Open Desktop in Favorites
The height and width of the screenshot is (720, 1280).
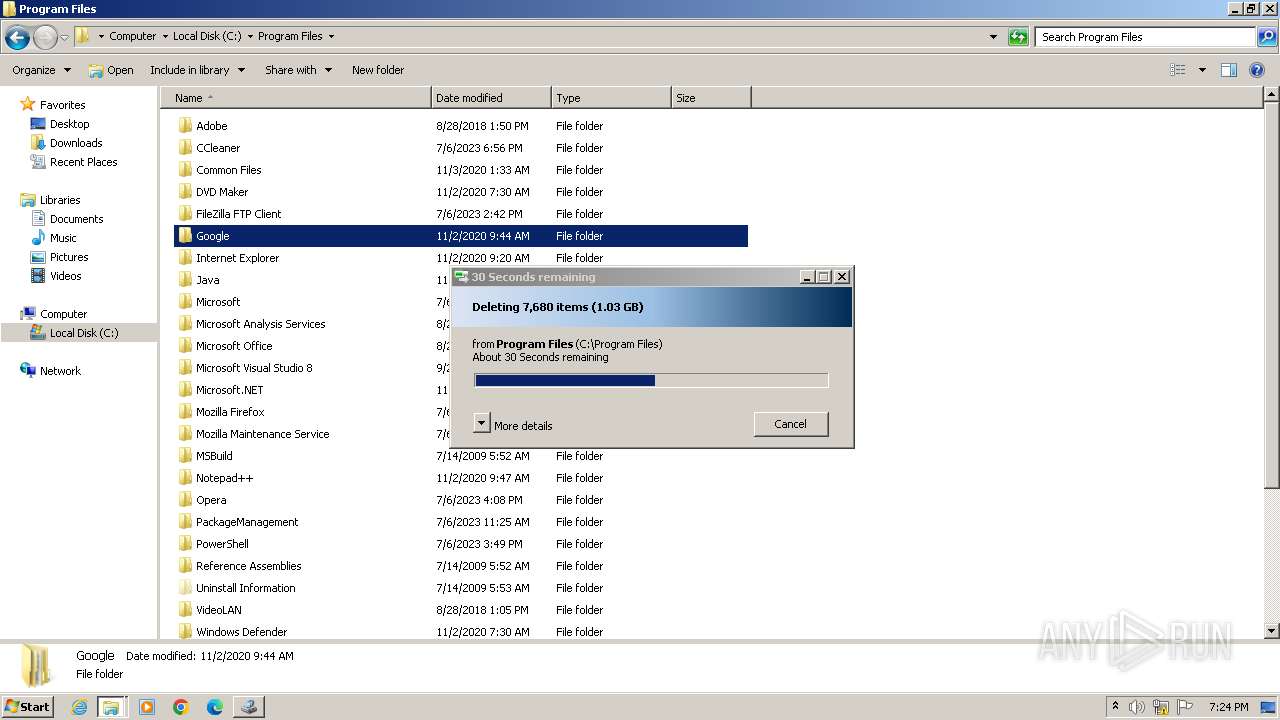69,124
